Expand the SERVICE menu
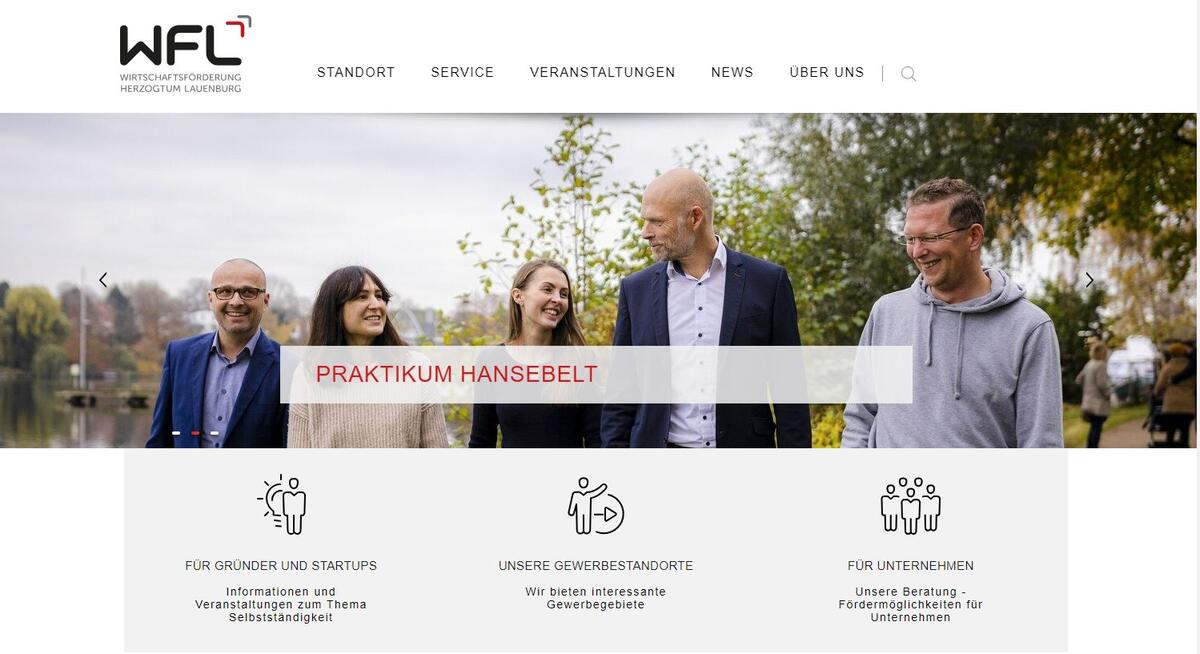The image size is (1200, 654). (462, 72)
